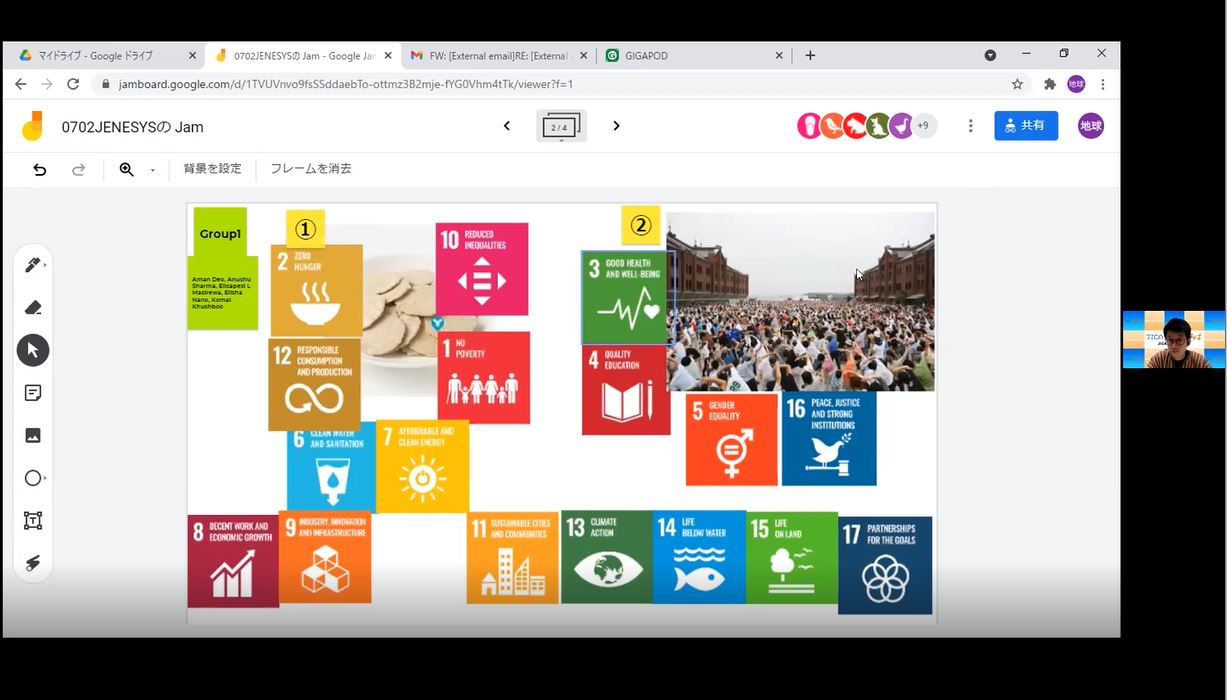Select the 1 No Poverty tile
The image size is (1227, 700).
point(484,377)
